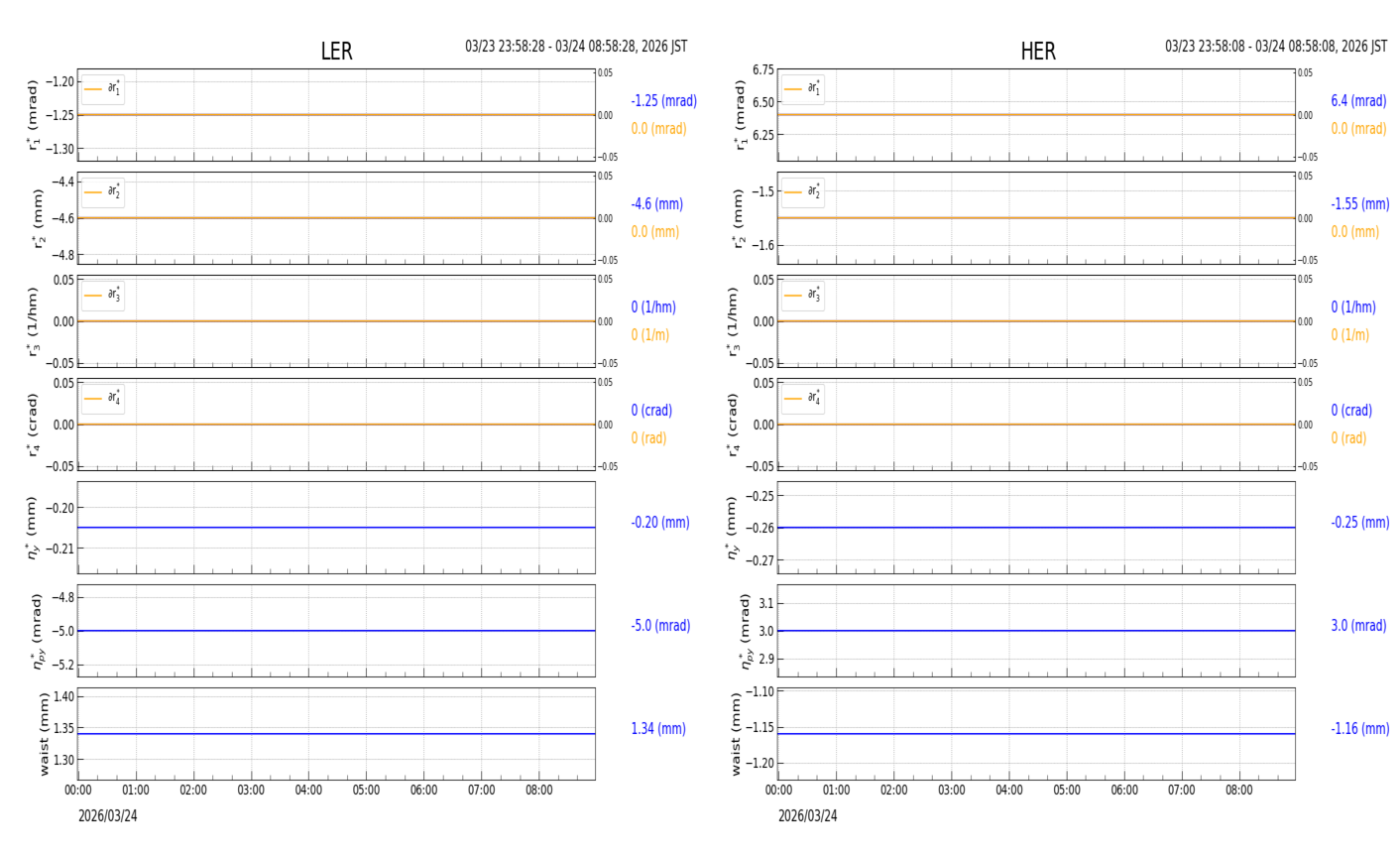Click the 05:00 time tick under HER
The image size is (1400, 857).
(x=1067, y=791)
